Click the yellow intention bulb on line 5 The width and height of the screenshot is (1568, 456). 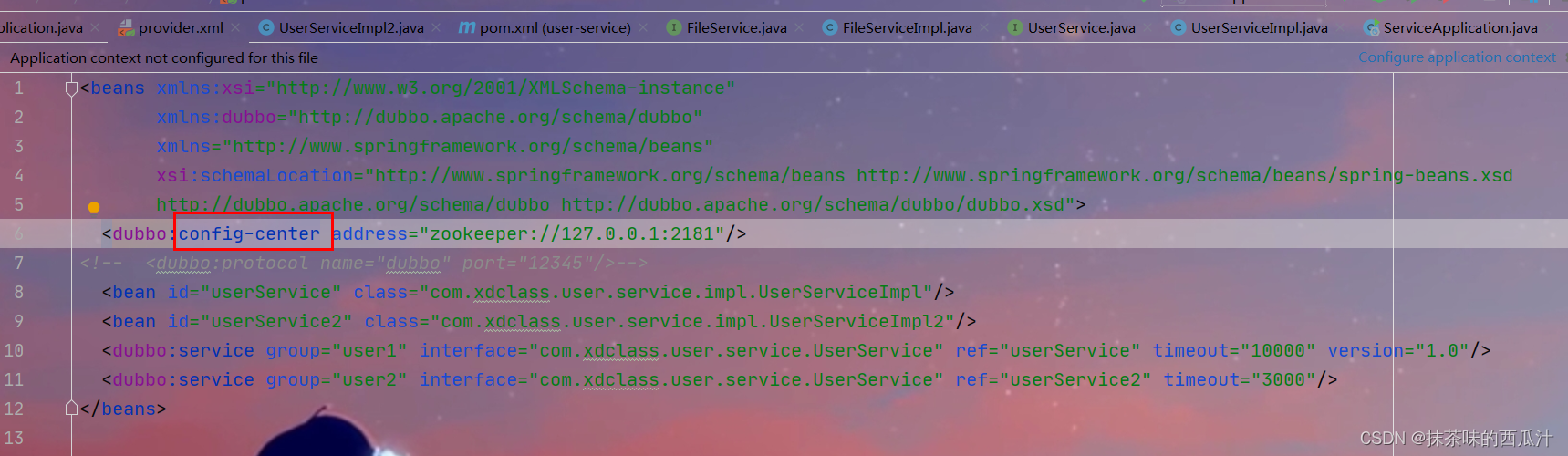coord(94,207)
